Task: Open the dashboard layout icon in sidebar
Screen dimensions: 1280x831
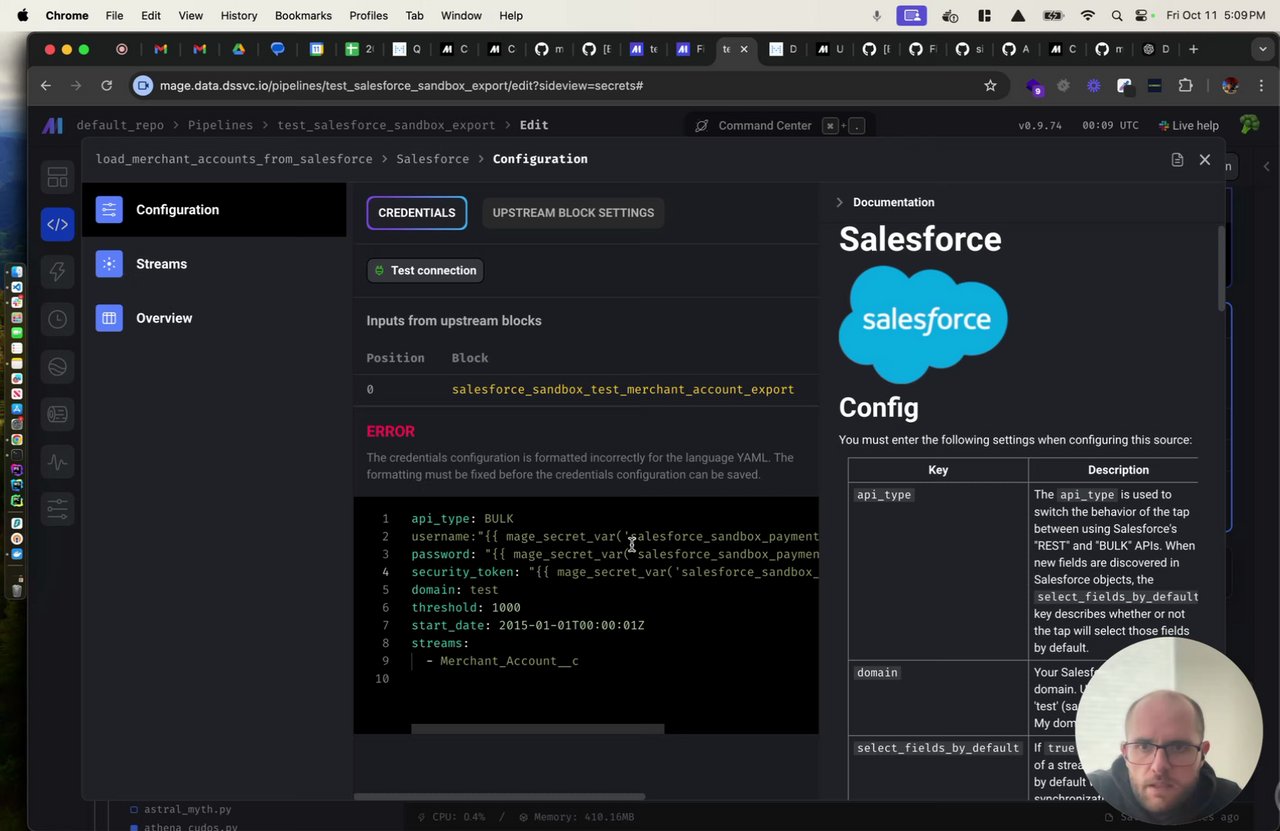Action: point(57,178)
